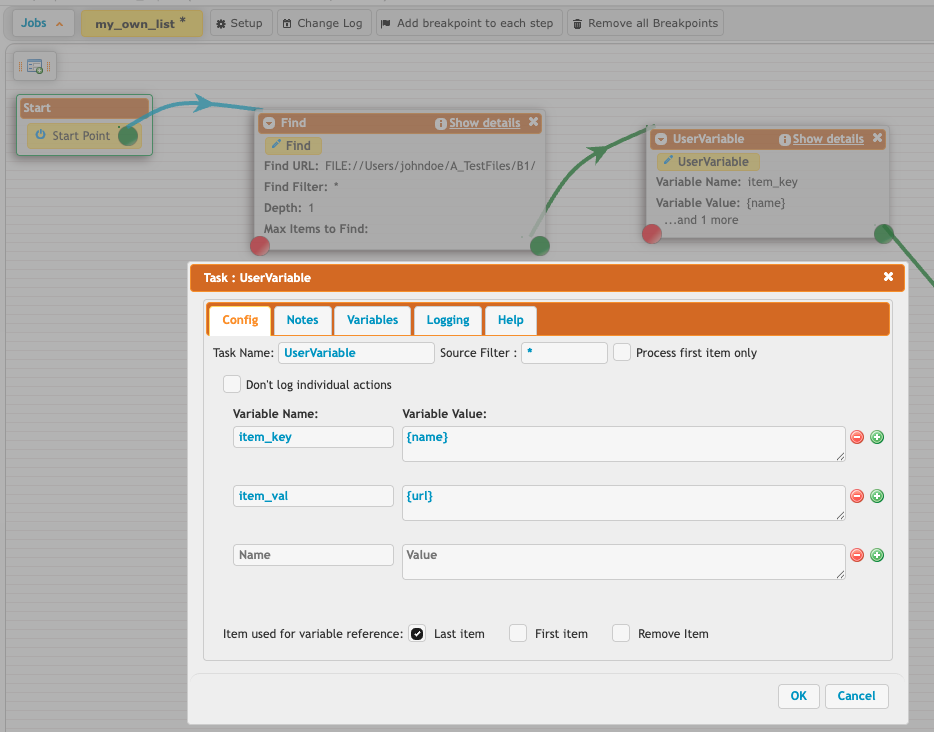Switch to the Variables tab
The width and height of the screenshot is (934, 732).
click(x=372, y=320)
